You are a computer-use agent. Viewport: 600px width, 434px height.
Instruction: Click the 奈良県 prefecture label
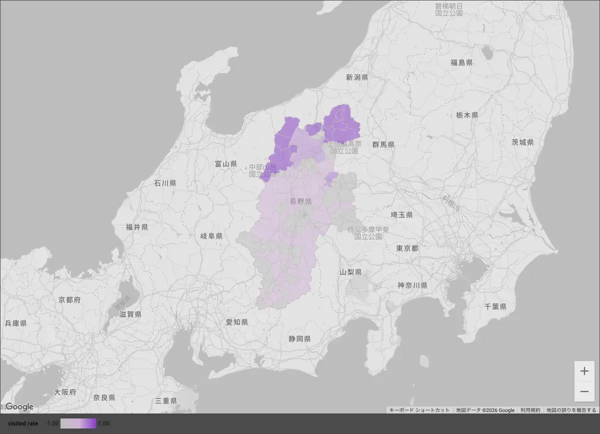click(104, 397)
